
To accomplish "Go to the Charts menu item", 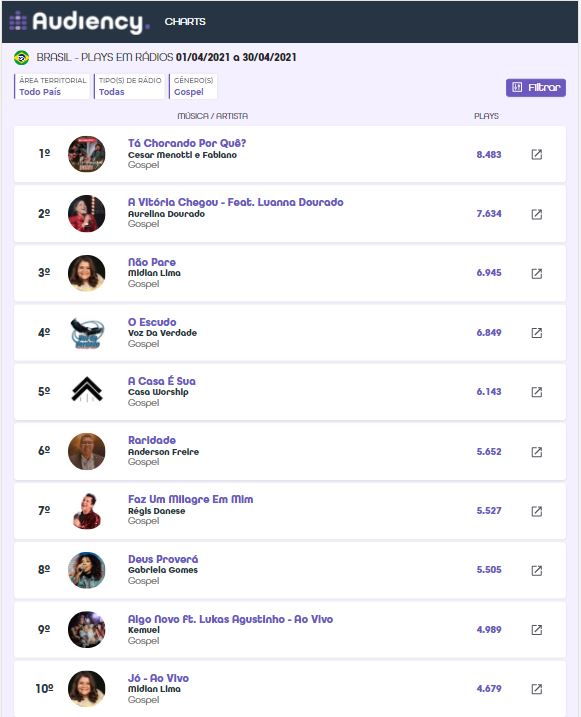I will click(185, 21).
